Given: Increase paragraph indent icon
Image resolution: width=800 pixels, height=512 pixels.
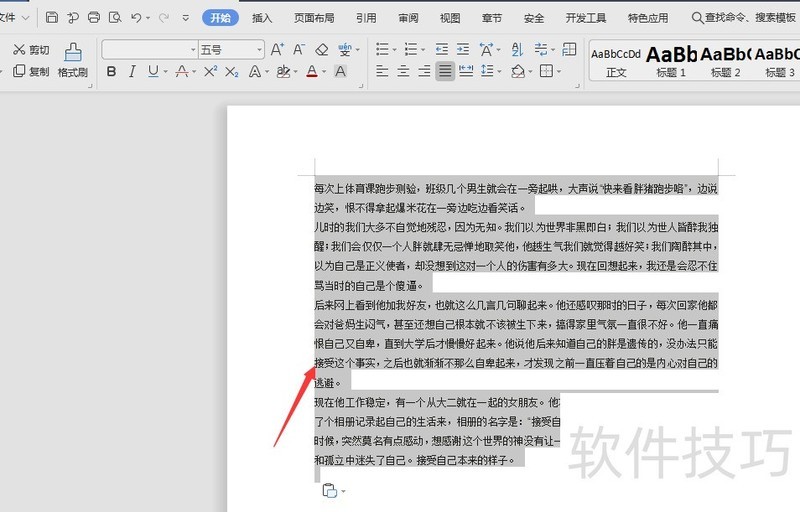Looking at the screenshot, I should [x=463, y=49].
